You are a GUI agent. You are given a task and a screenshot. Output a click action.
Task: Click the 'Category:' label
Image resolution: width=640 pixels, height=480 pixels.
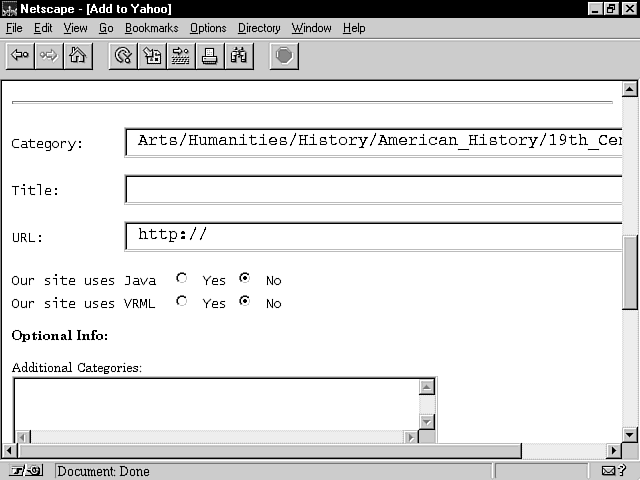(47, 144)
